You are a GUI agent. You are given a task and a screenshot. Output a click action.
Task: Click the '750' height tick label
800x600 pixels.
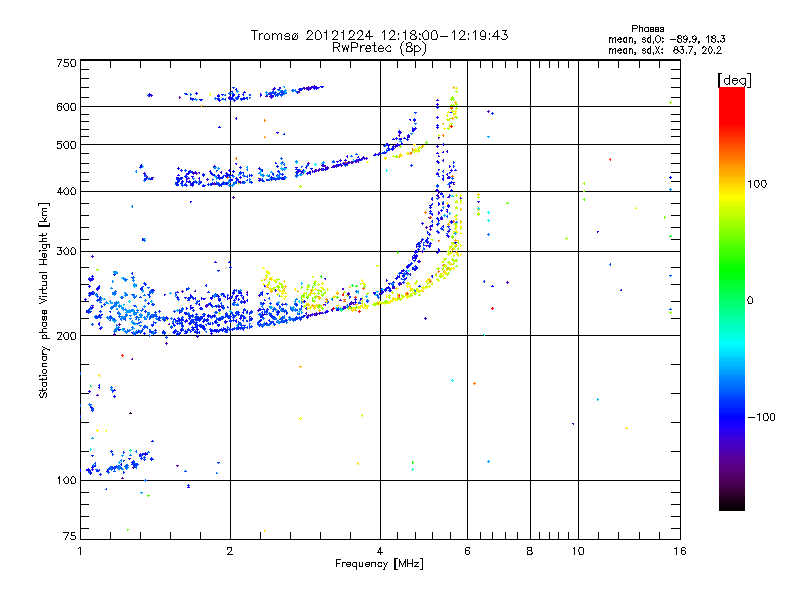pos(66,63)
